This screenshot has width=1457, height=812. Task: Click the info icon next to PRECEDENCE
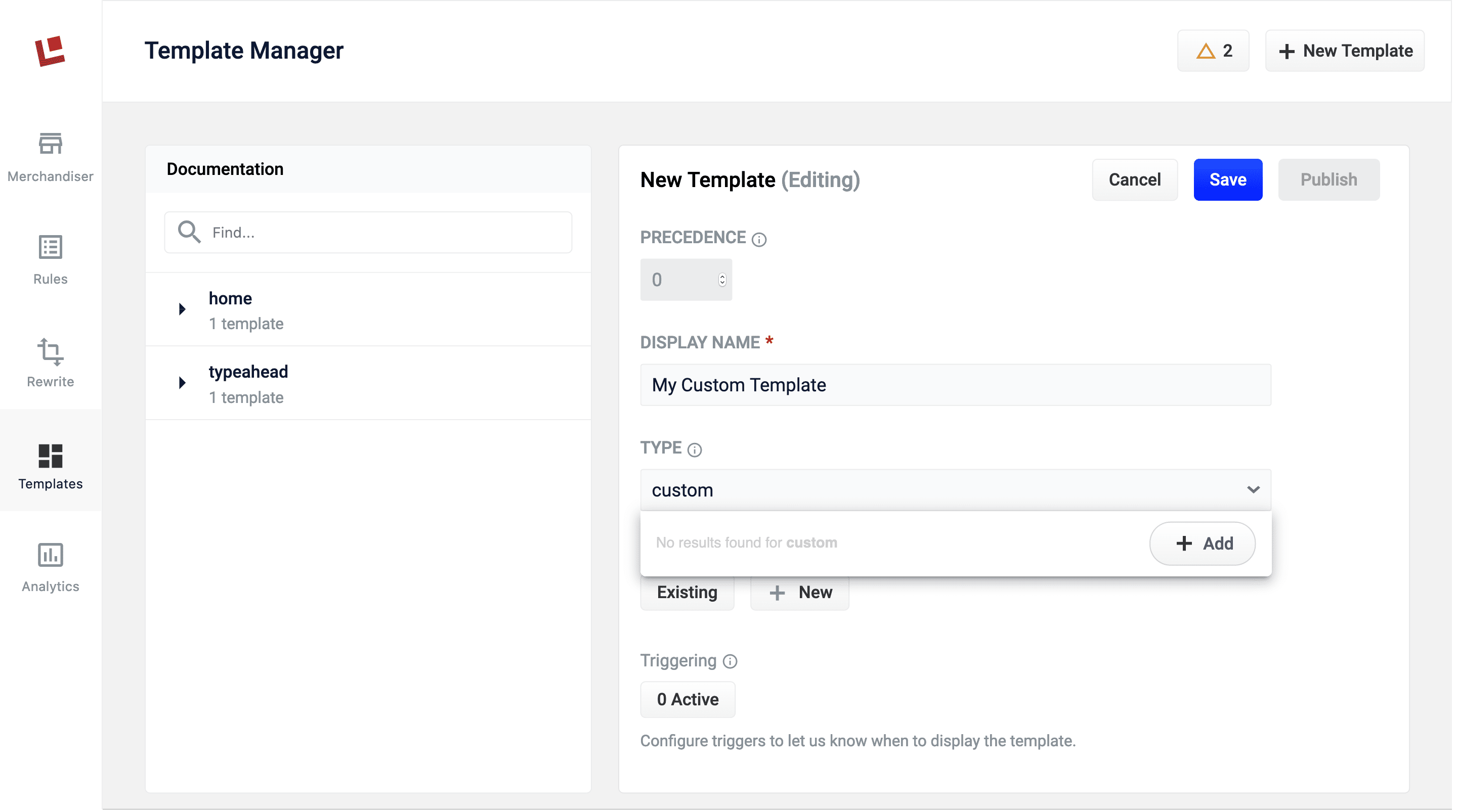[x=759, y=238]
